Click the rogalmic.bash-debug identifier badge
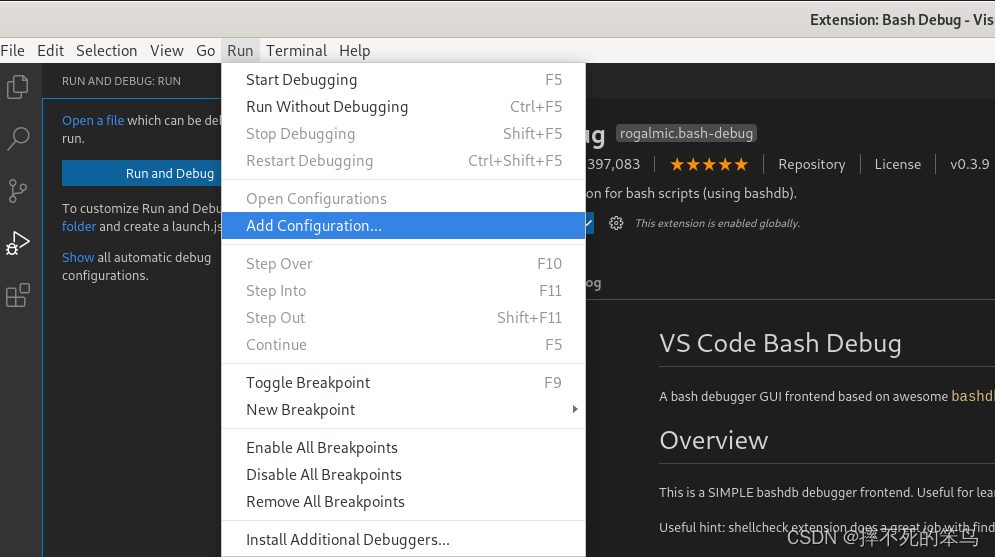995x557 pixels. 687,133
